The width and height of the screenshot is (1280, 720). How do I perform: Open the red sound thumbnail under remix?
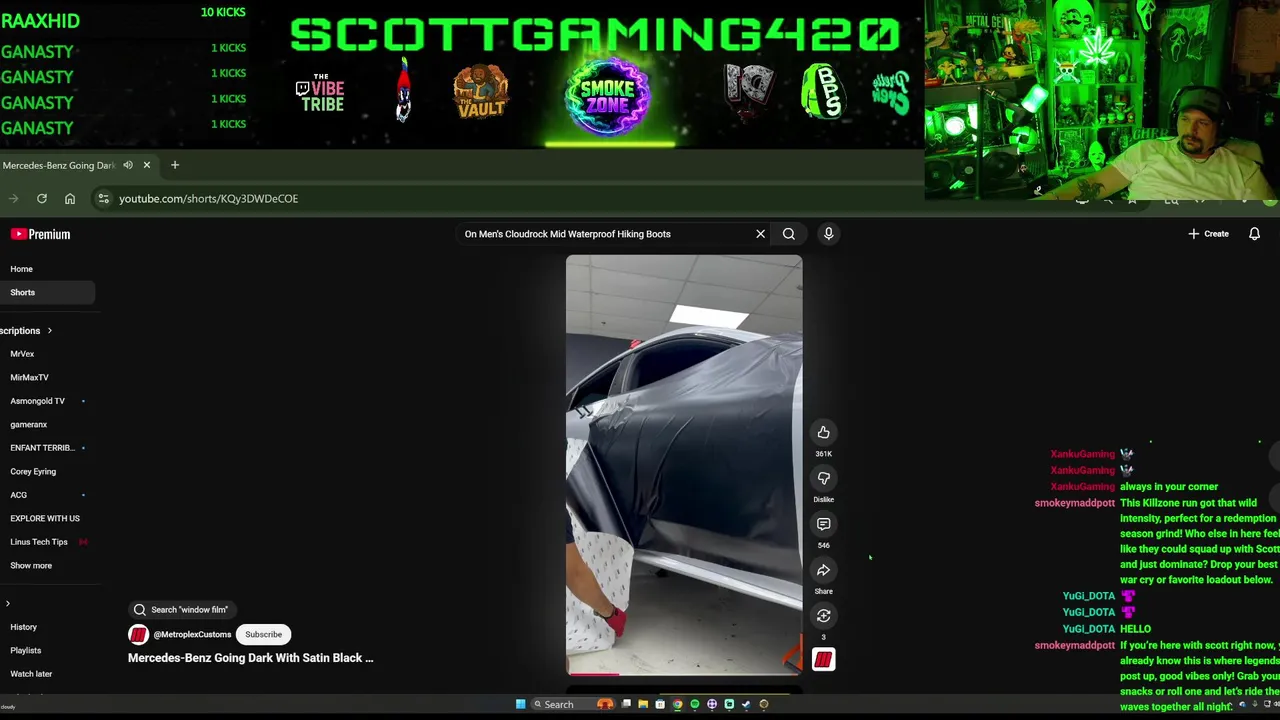click(x=823, y=659)
